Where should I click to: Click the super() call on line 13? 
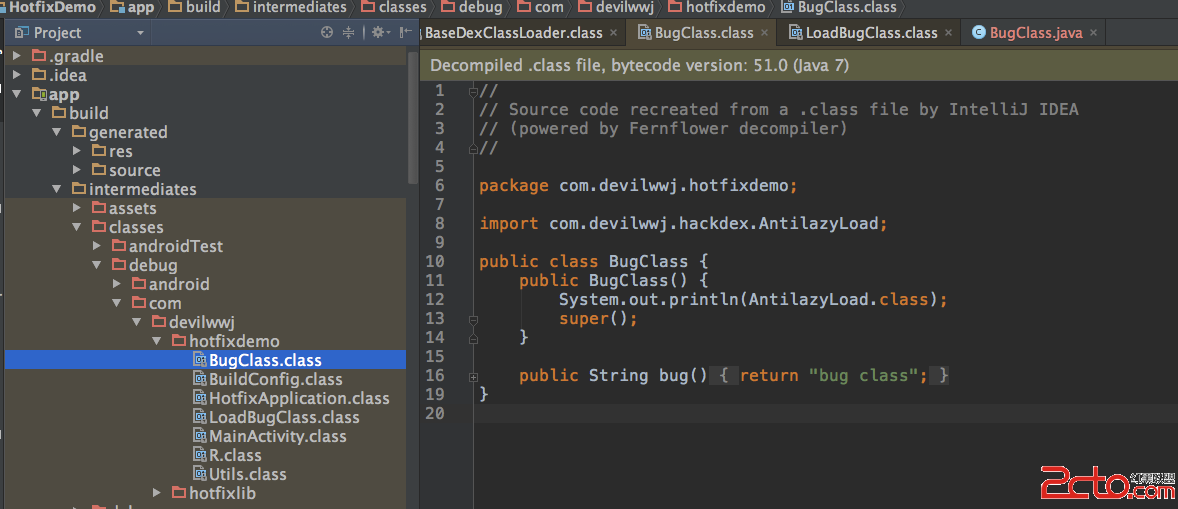point(597,318)
